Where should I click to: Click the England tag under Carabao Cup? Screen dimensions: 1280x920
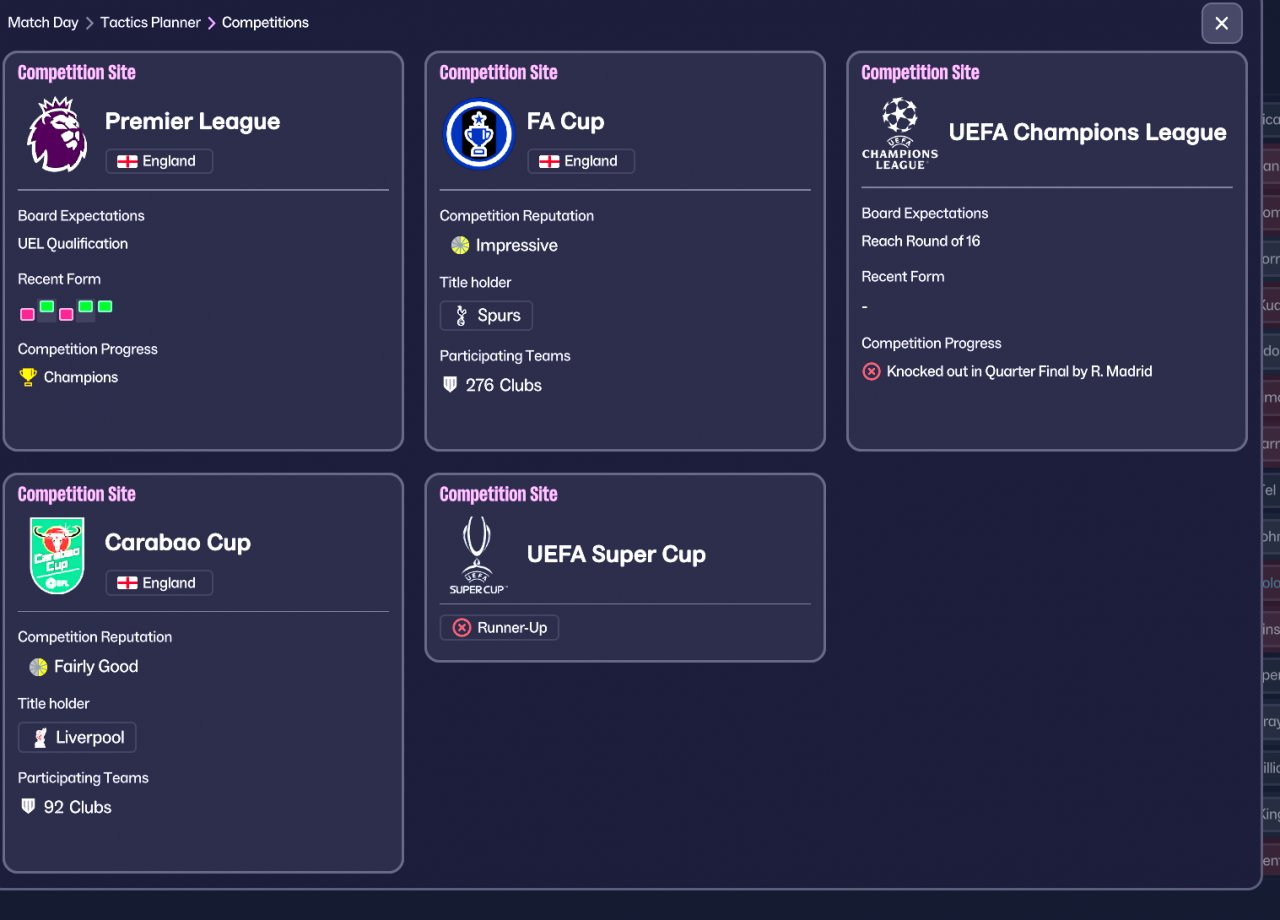coord(158,583)
